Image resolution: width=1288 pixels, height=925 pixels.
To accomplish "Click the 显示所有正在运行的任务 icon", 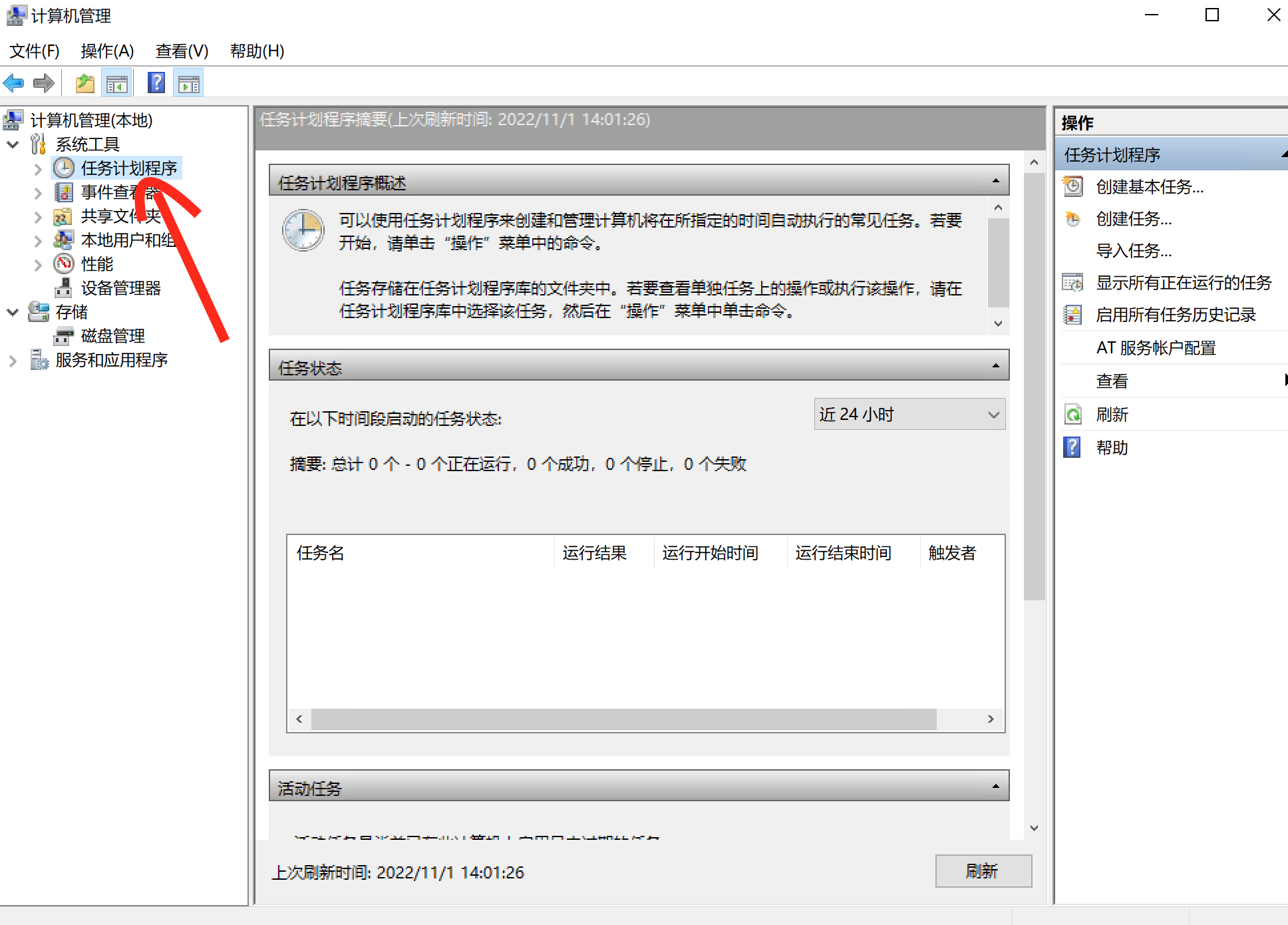I will (1073, 283).
